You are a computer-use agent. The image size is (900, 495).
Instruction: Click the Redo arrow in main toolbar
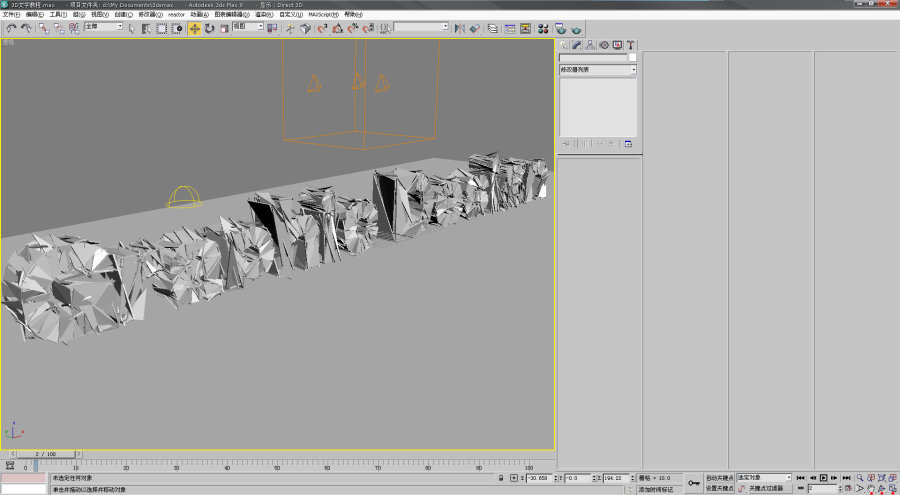point(26,28)
